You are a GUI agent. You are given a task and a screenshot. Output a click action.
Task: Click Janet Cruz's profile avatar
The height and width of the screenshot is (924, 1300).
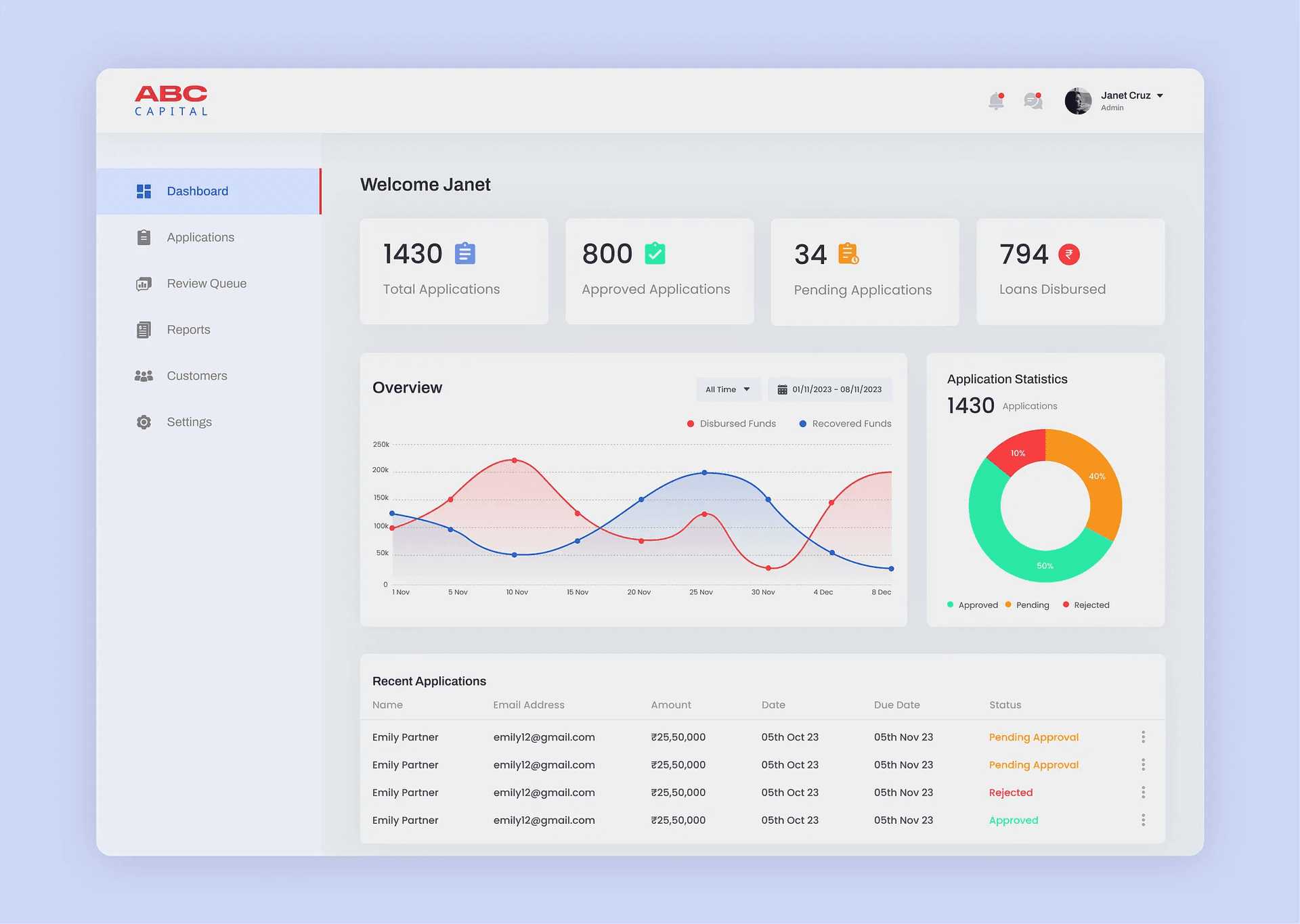(x=1078, y=101)
